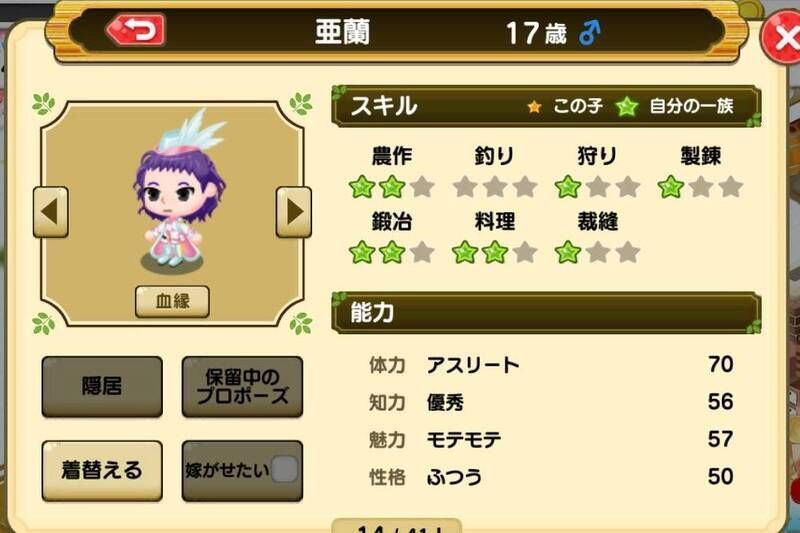Image resolution: width=800 pixels, height=533 pixels.
Task: Select the 隠居 retire button
Action: click(102, 387)
